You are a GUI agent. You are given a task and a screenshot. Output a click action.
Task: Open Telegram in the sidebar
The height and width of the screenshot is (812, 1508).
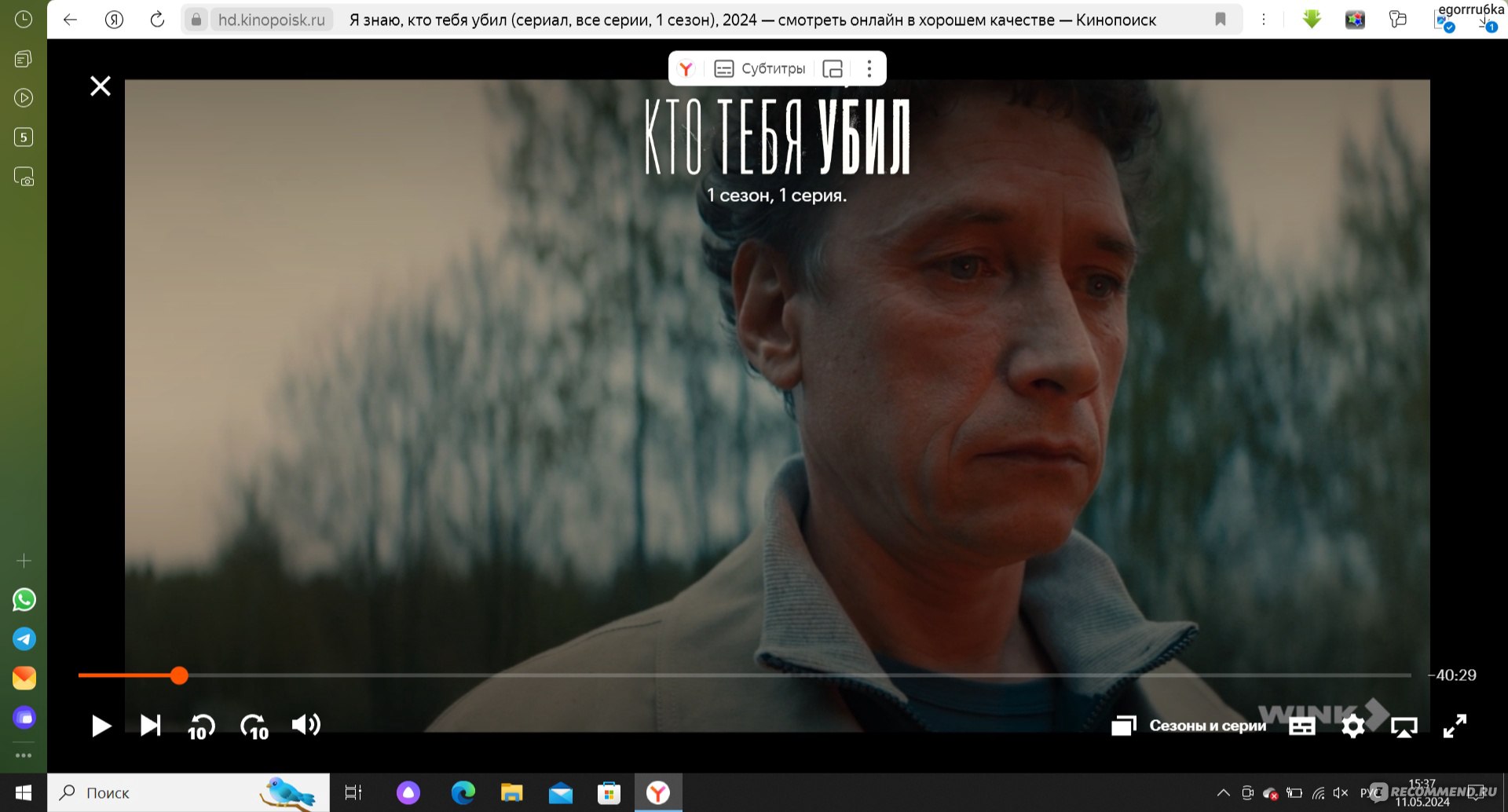tap(24, 639)
